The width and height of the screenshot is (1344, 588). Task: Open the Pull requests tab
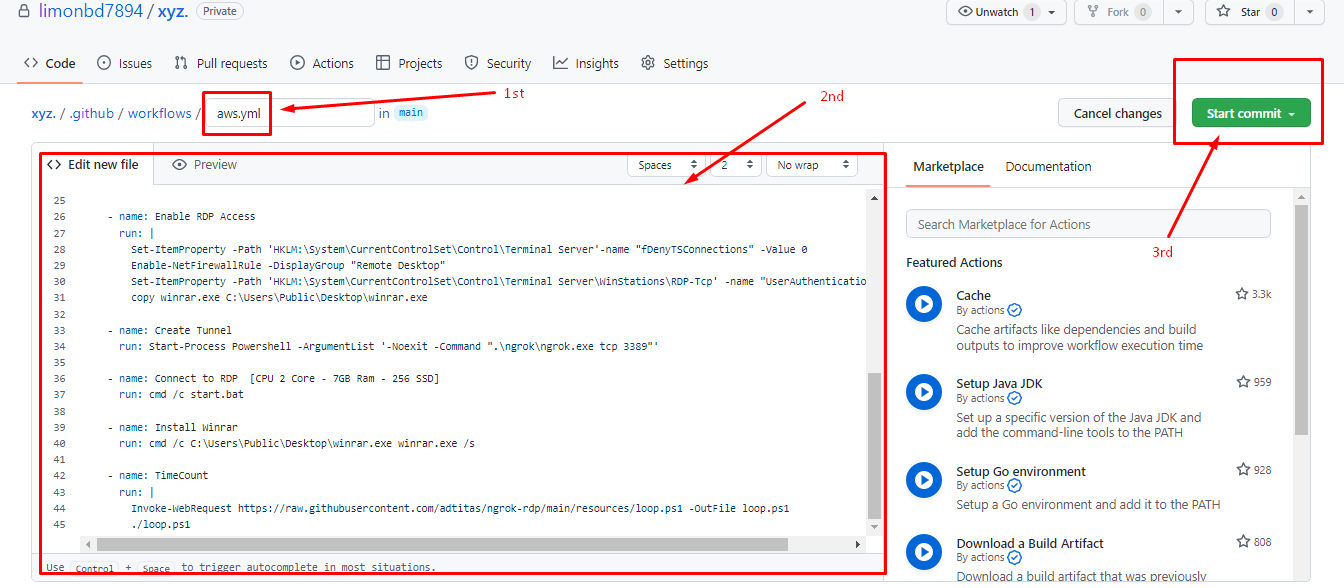click(x=221, y=63)
